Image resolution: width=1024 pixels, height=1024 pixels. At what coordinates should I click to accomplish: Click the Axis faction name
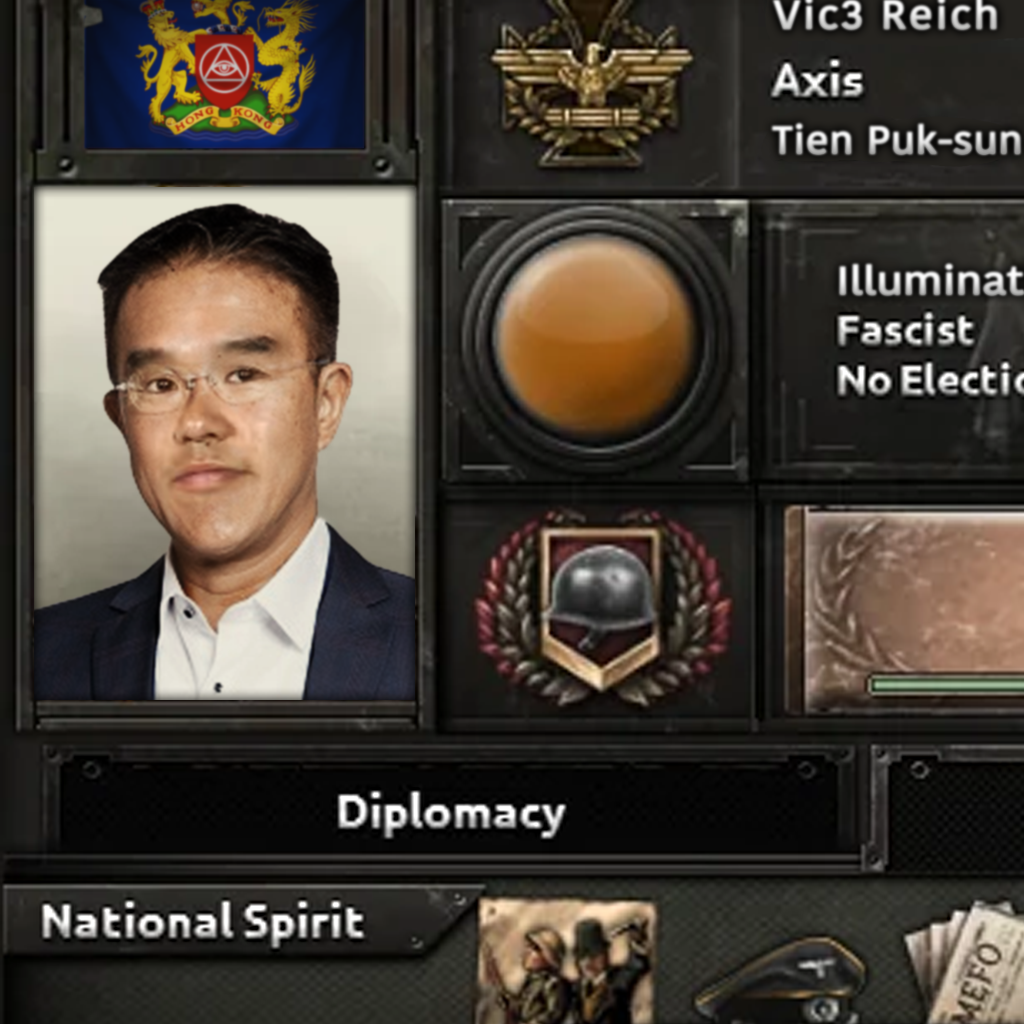[818, 81]
